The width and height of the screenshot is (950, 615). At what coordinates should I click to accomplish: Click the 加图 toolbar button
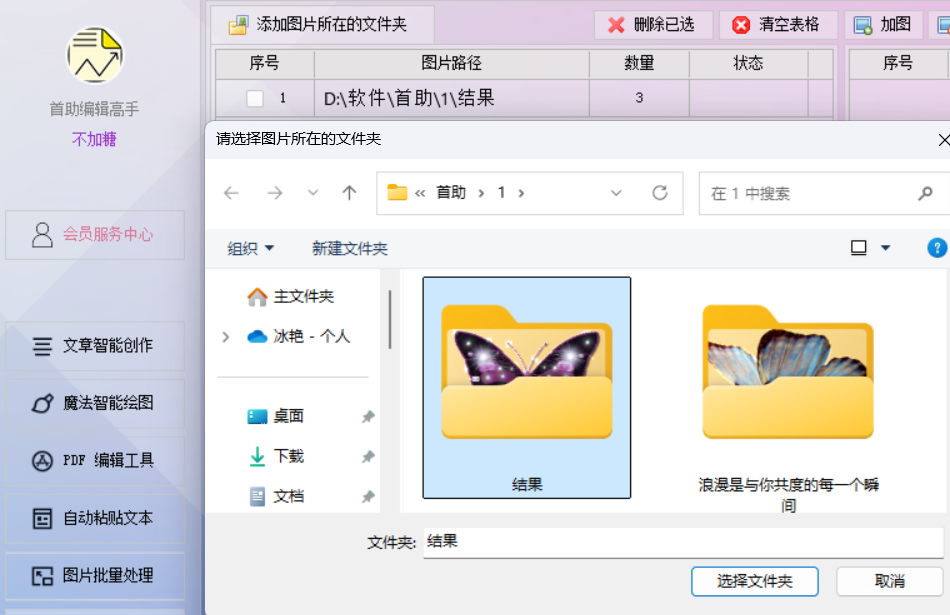pos(883,25)
